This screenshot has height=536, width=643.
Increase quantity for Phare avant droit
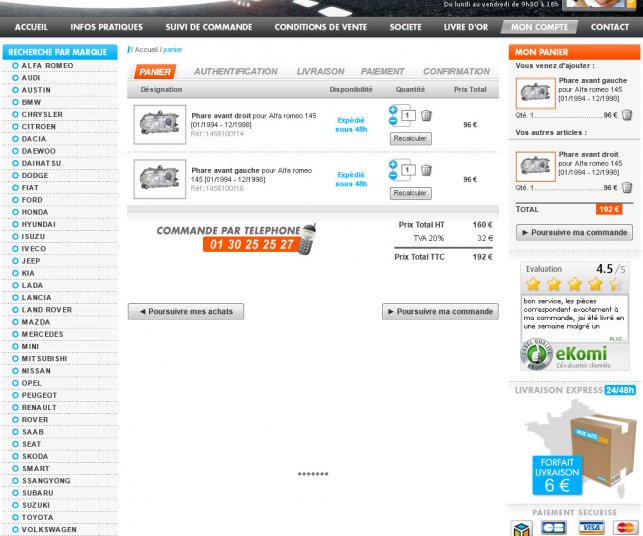point(393,109)
